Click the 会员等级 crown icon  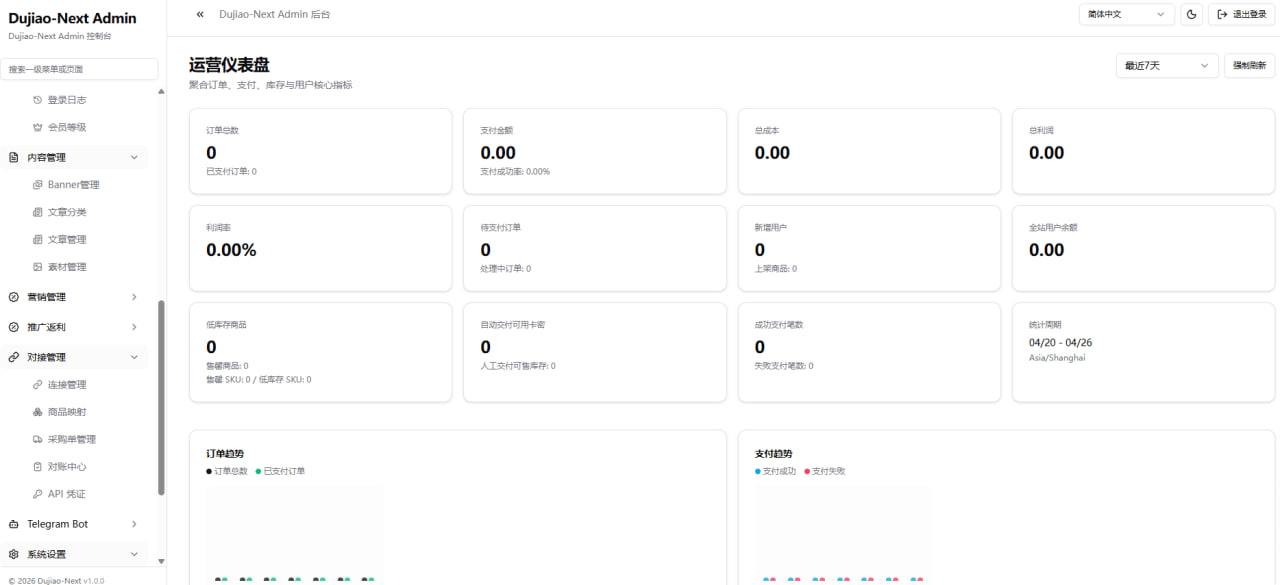coord(38,128)
